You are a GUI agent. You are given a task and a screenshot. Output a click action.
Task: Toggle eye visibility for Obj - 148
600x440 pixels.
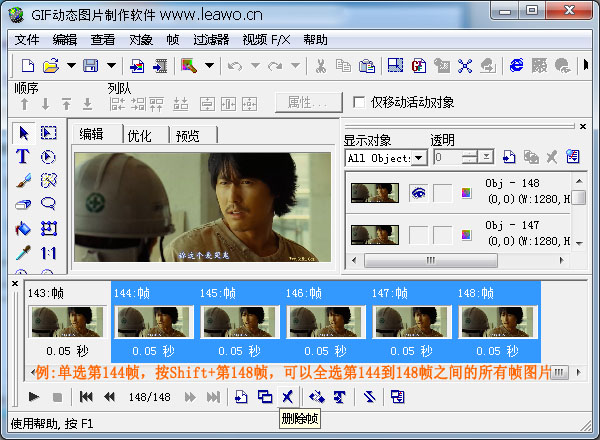point(419,193)
